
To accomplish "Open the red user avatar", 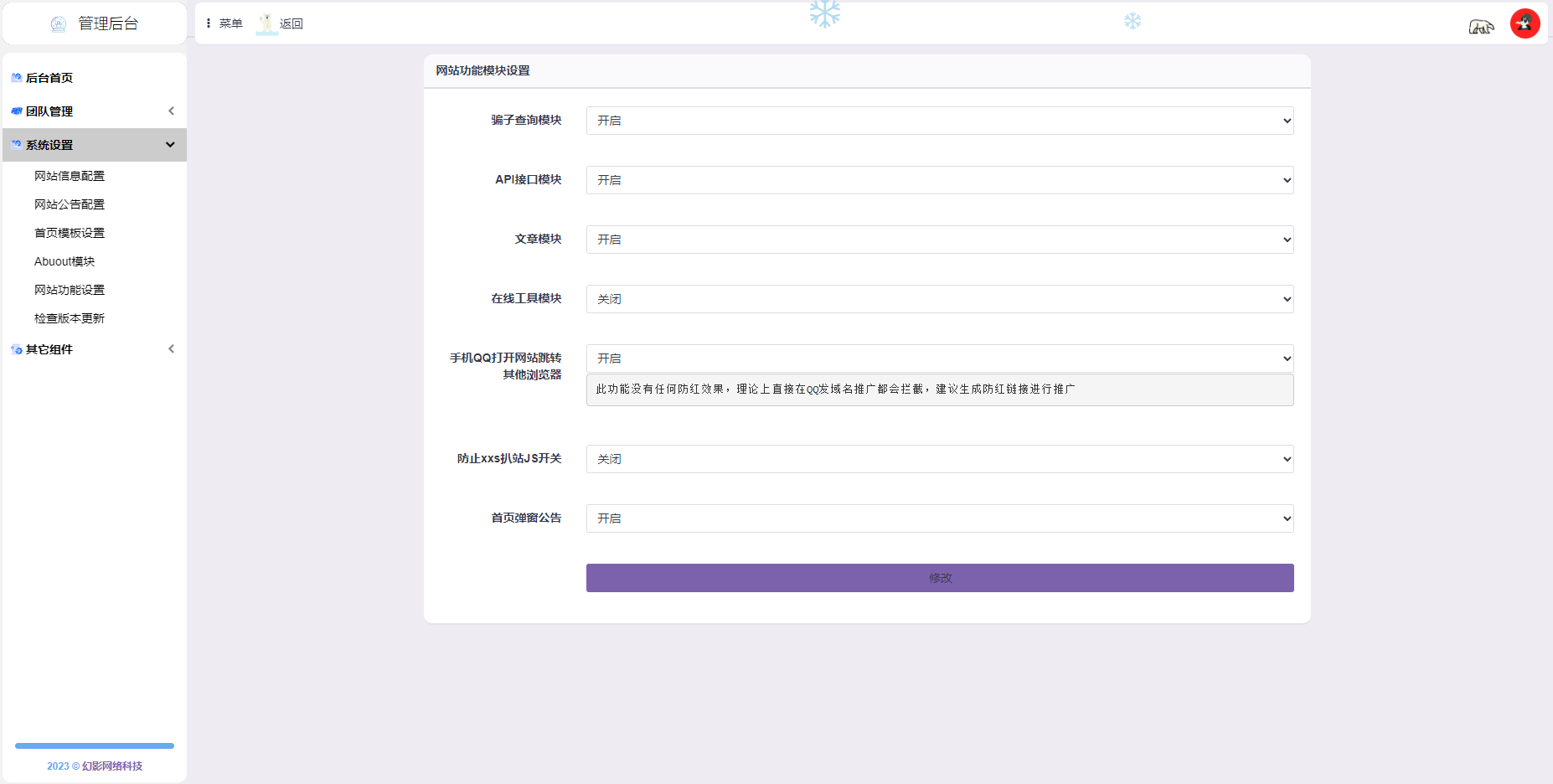I will click(1525, 23).
